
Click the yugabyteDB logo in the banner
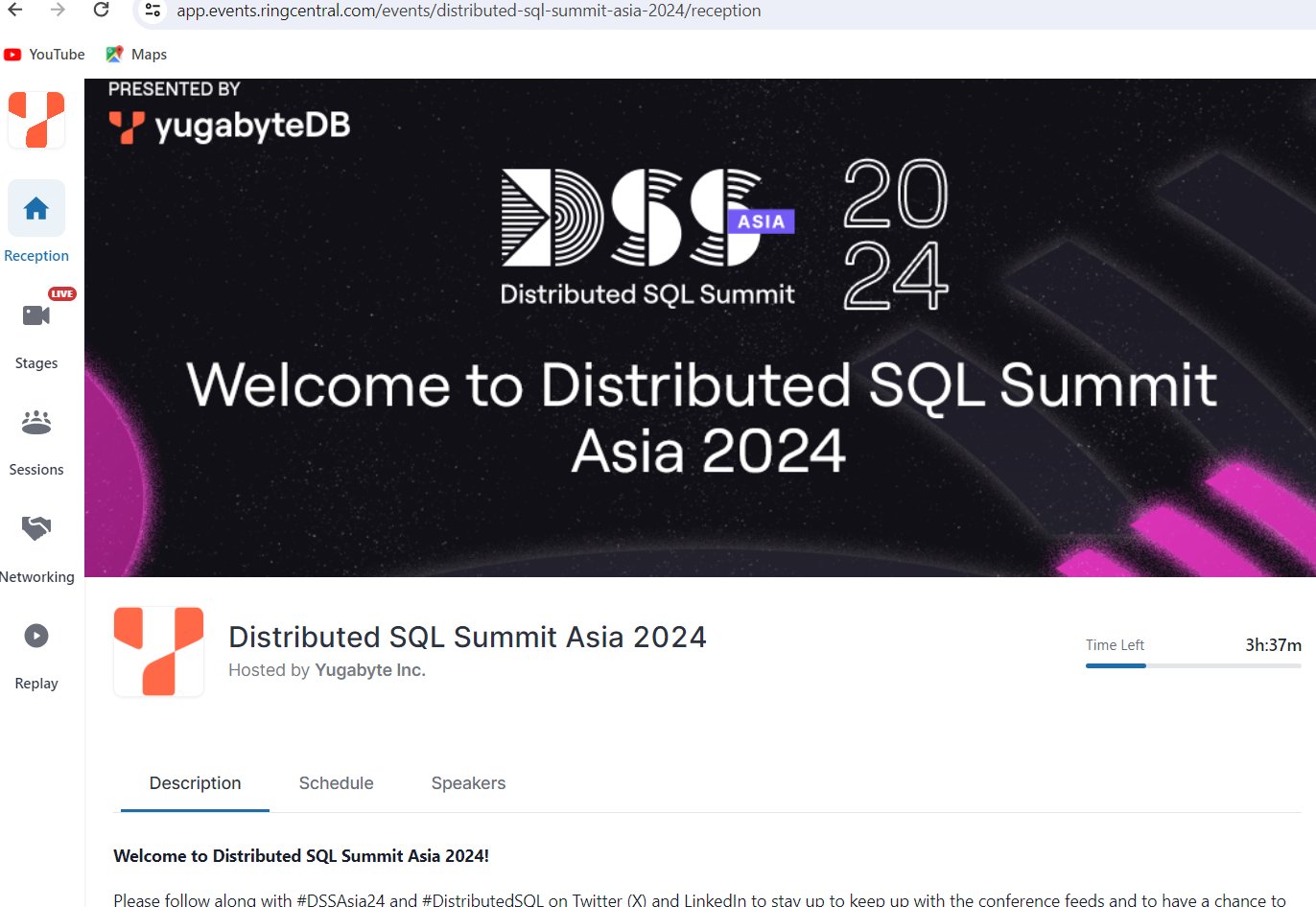pos(229,126)
